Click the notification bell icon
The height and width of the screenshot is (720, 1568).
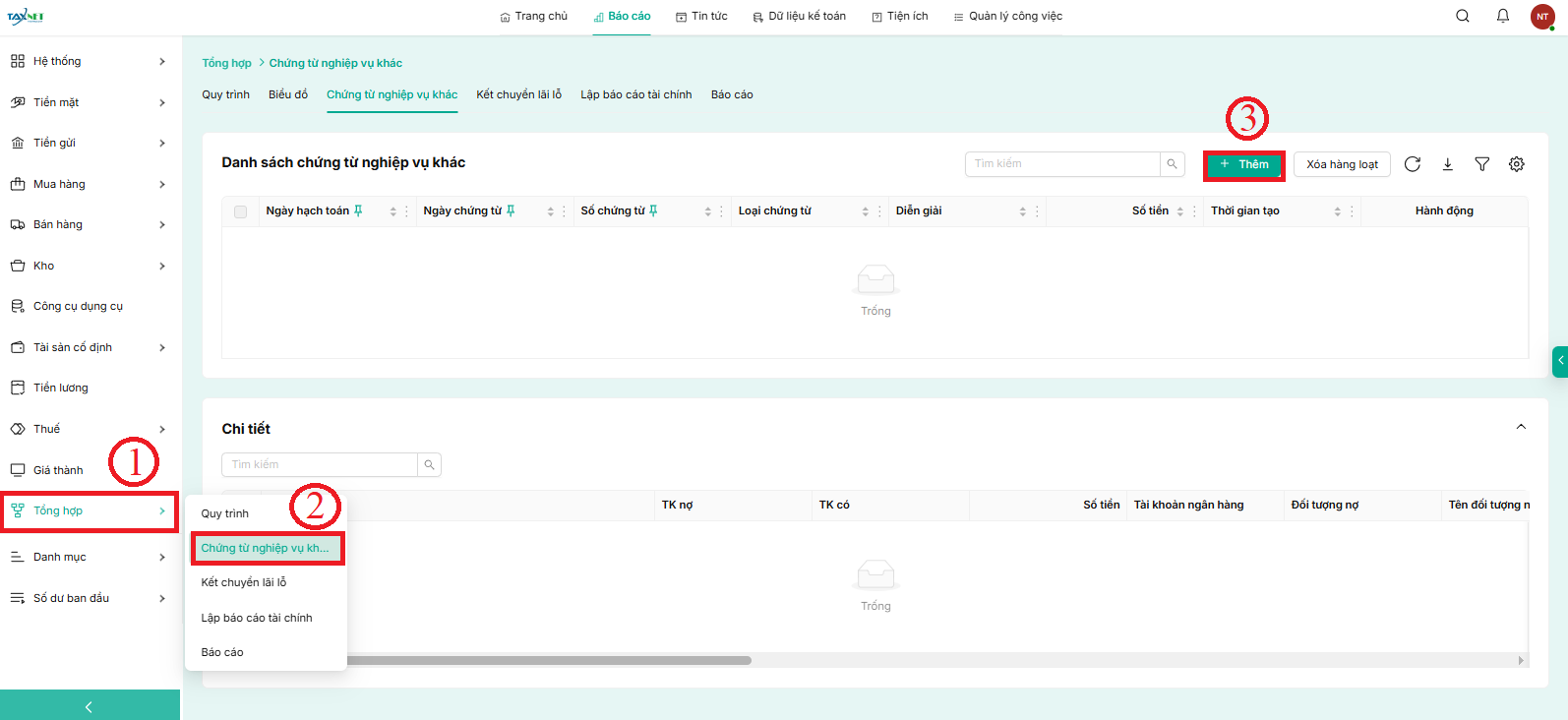(x=1503, y=16)
